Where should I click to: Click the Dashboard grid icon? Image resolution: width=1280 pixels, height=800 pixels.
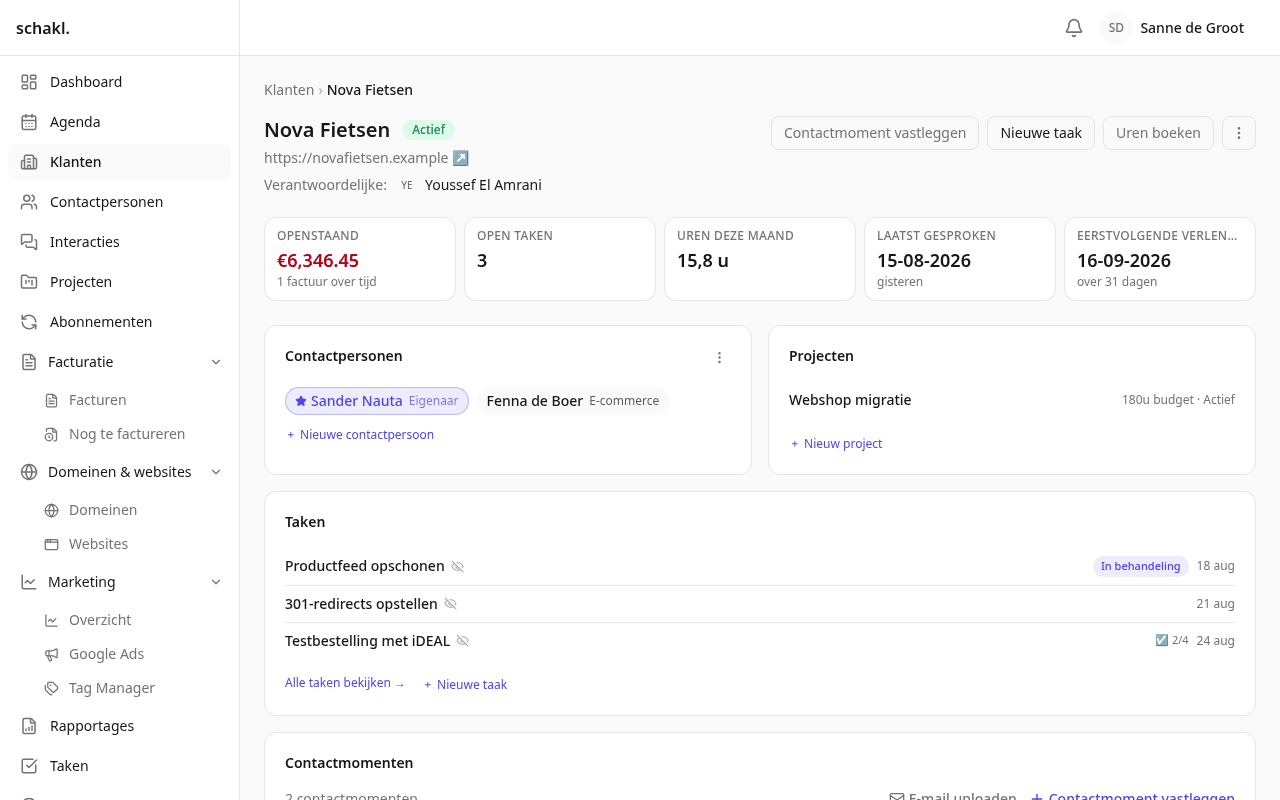29,82
